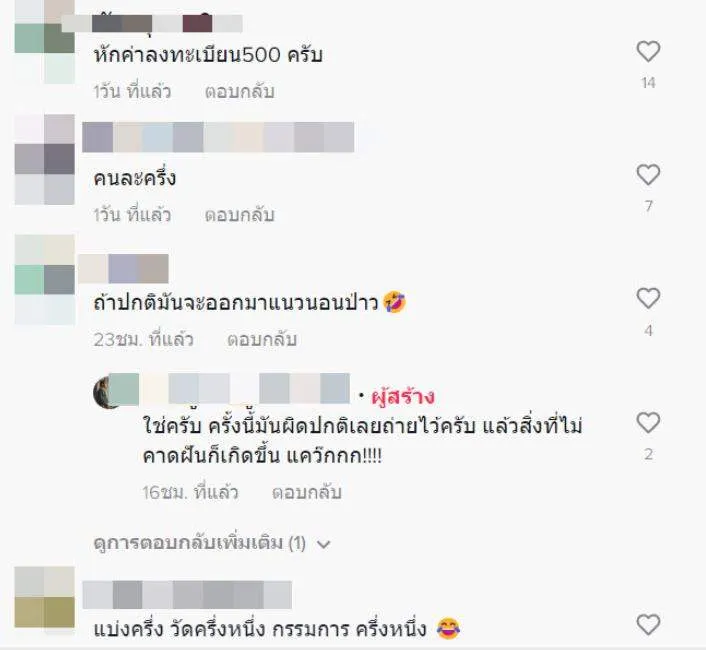The width and height of the screenshot is (706, 650).
Task: Click the 'ผู้สร้าง' creator badge
Action: (403, 396)
